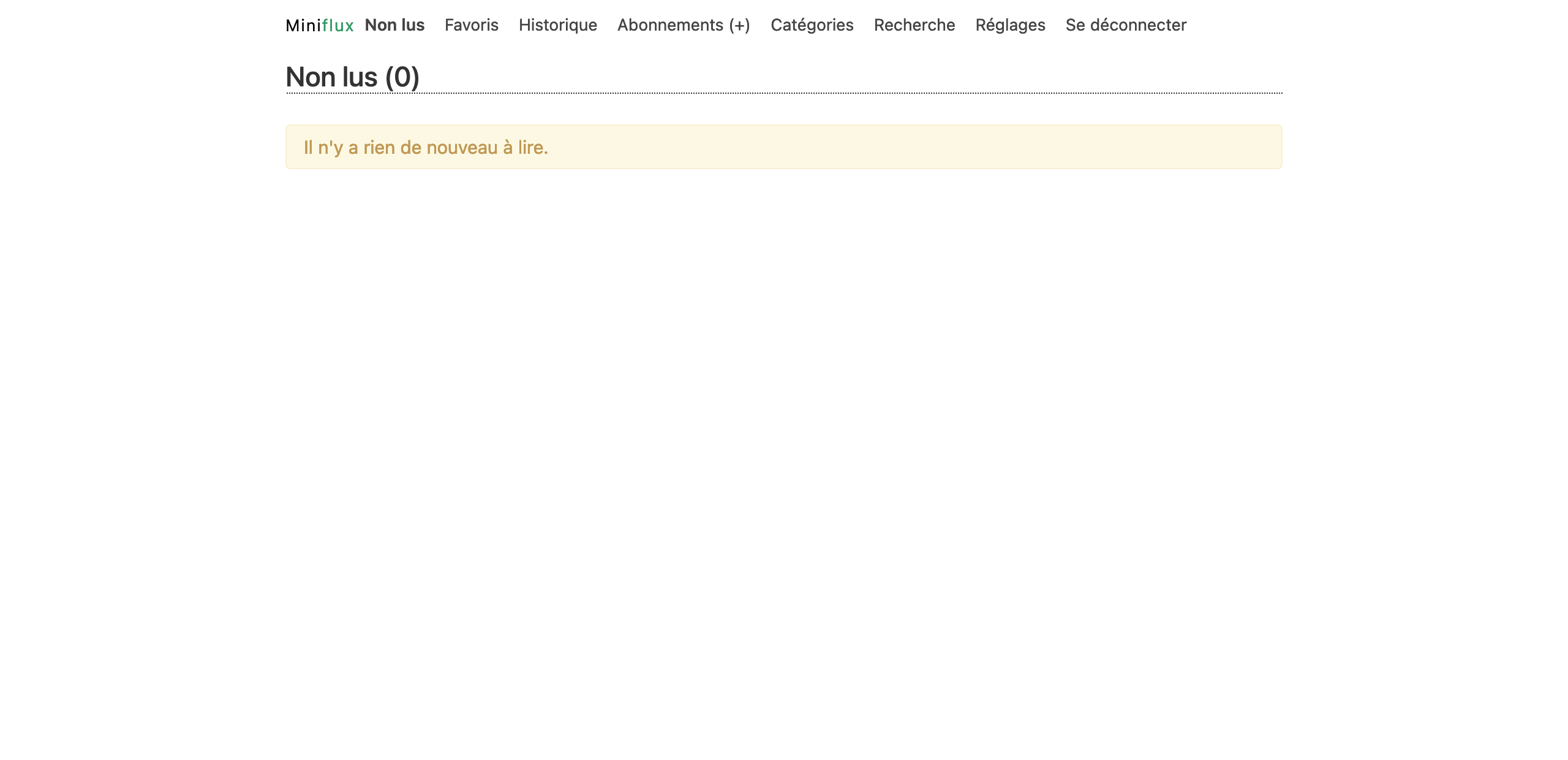
Task: Browse feed categories via Catégories link
Action: coord(812,25)
